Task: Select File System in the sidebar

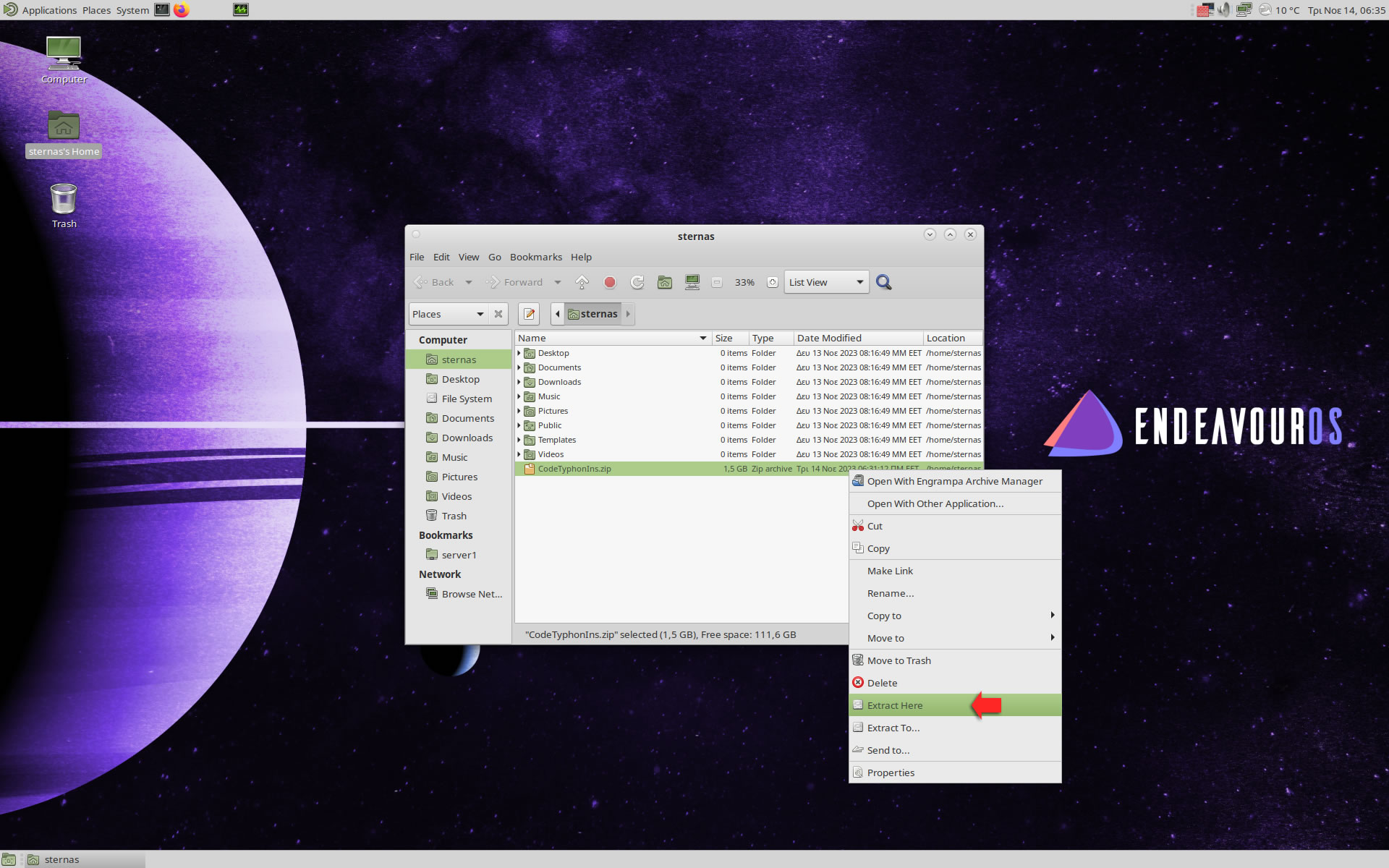Action: (459, 399)
